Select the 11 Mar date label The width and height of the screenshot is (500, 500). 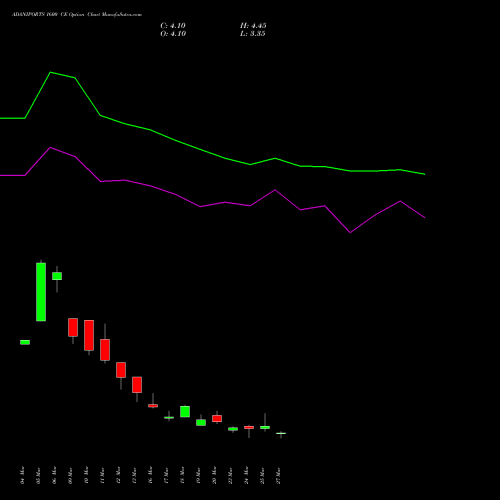click(102, 475)
